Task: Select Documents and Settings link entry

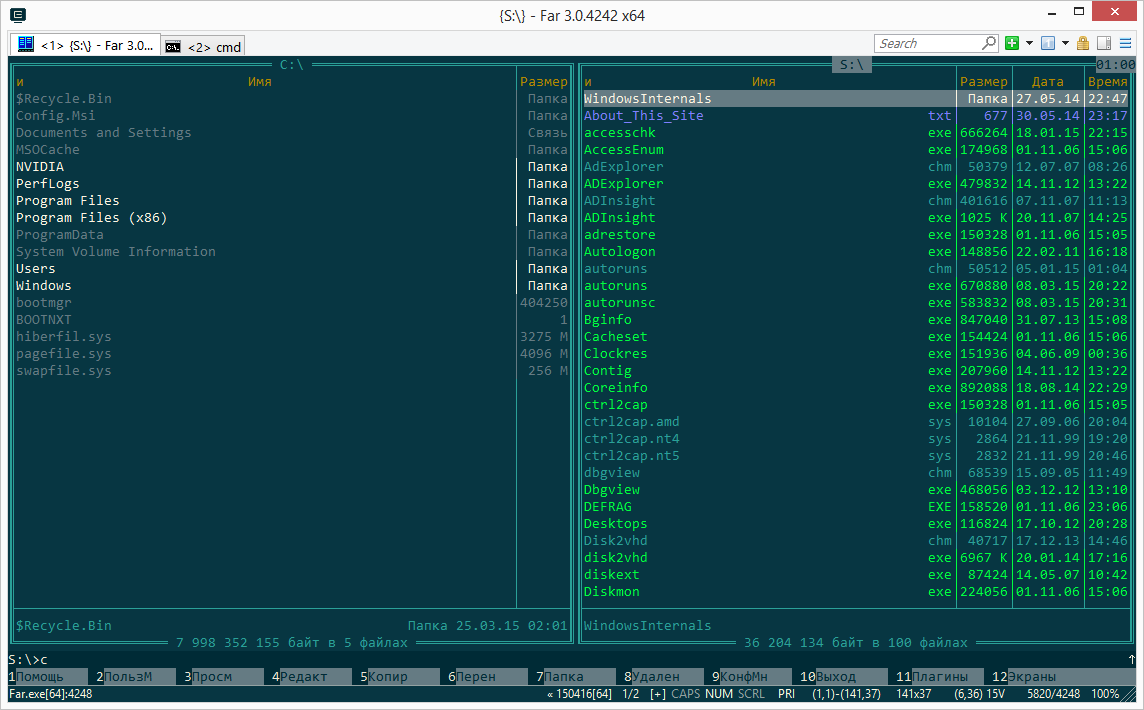Action: [291, 133]
